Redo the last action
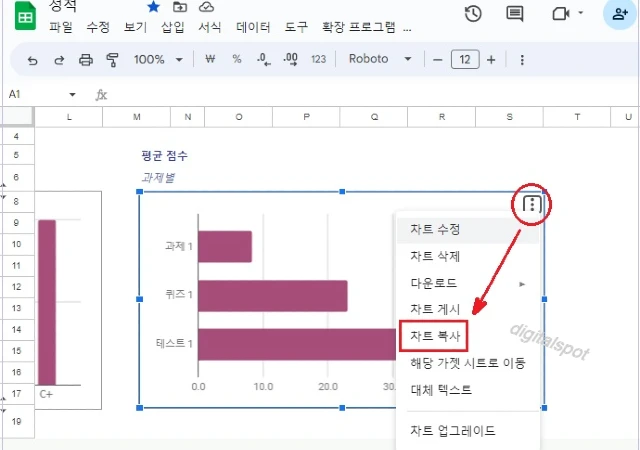Screen dimensions: 640x450 59,60
